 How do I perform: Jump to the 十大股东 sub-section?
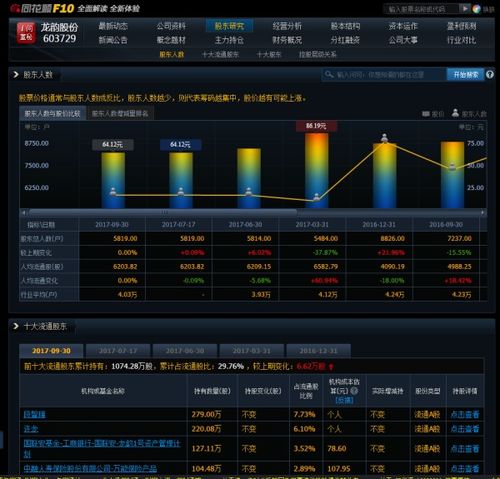coord(269,55)
